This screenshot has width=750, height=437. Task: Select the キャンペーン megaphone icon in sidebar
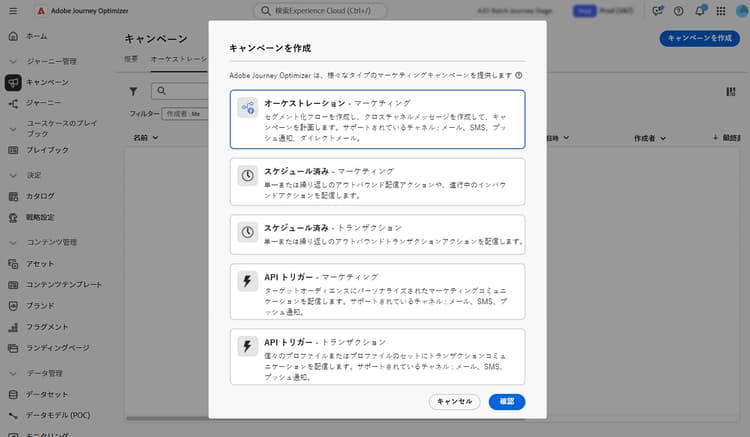(x=13, y=82)
